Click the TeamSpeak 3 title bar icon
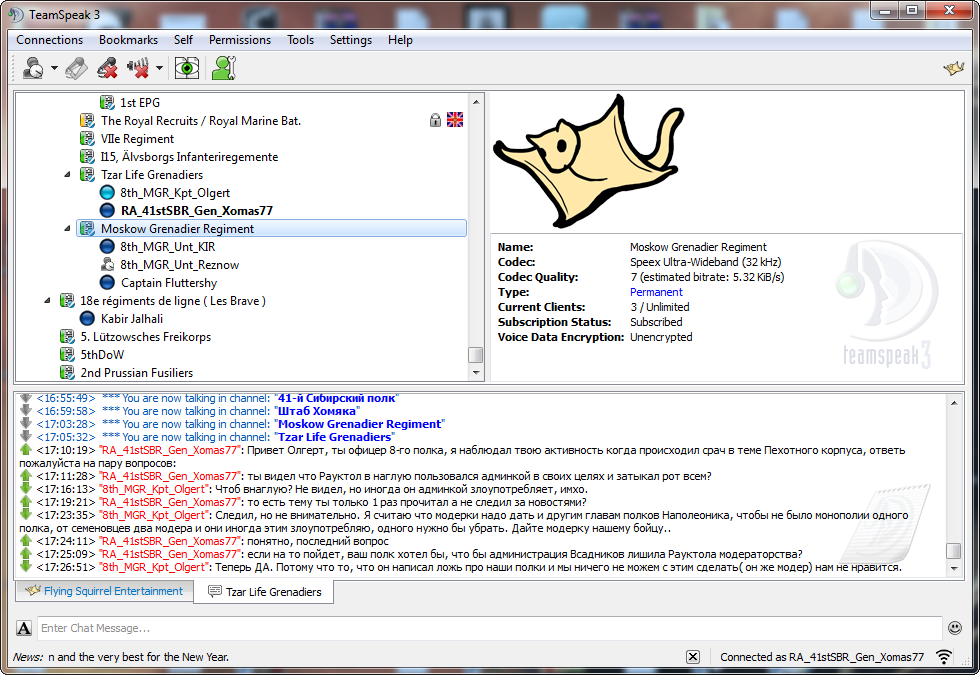 16,14
